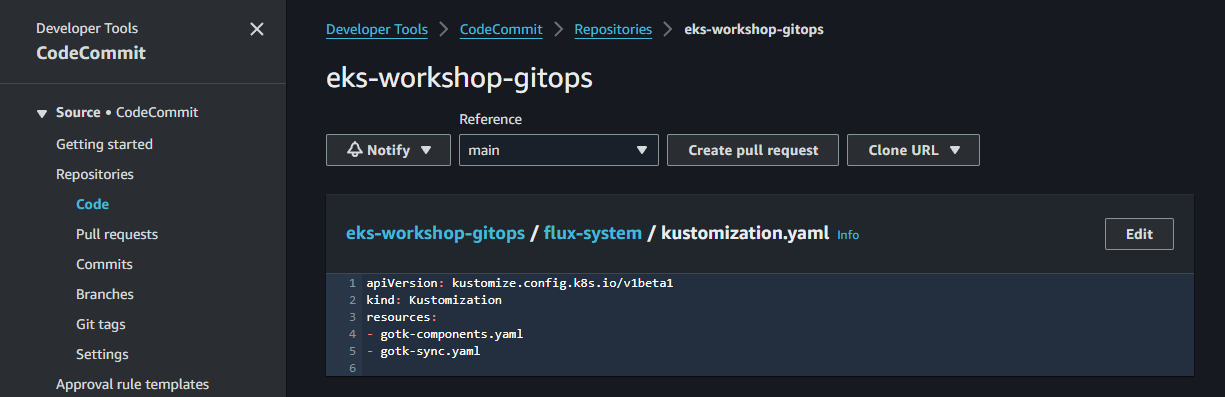
Task: Click the Info link beside kustomization.yaml
Action: (x=848, y=235)
